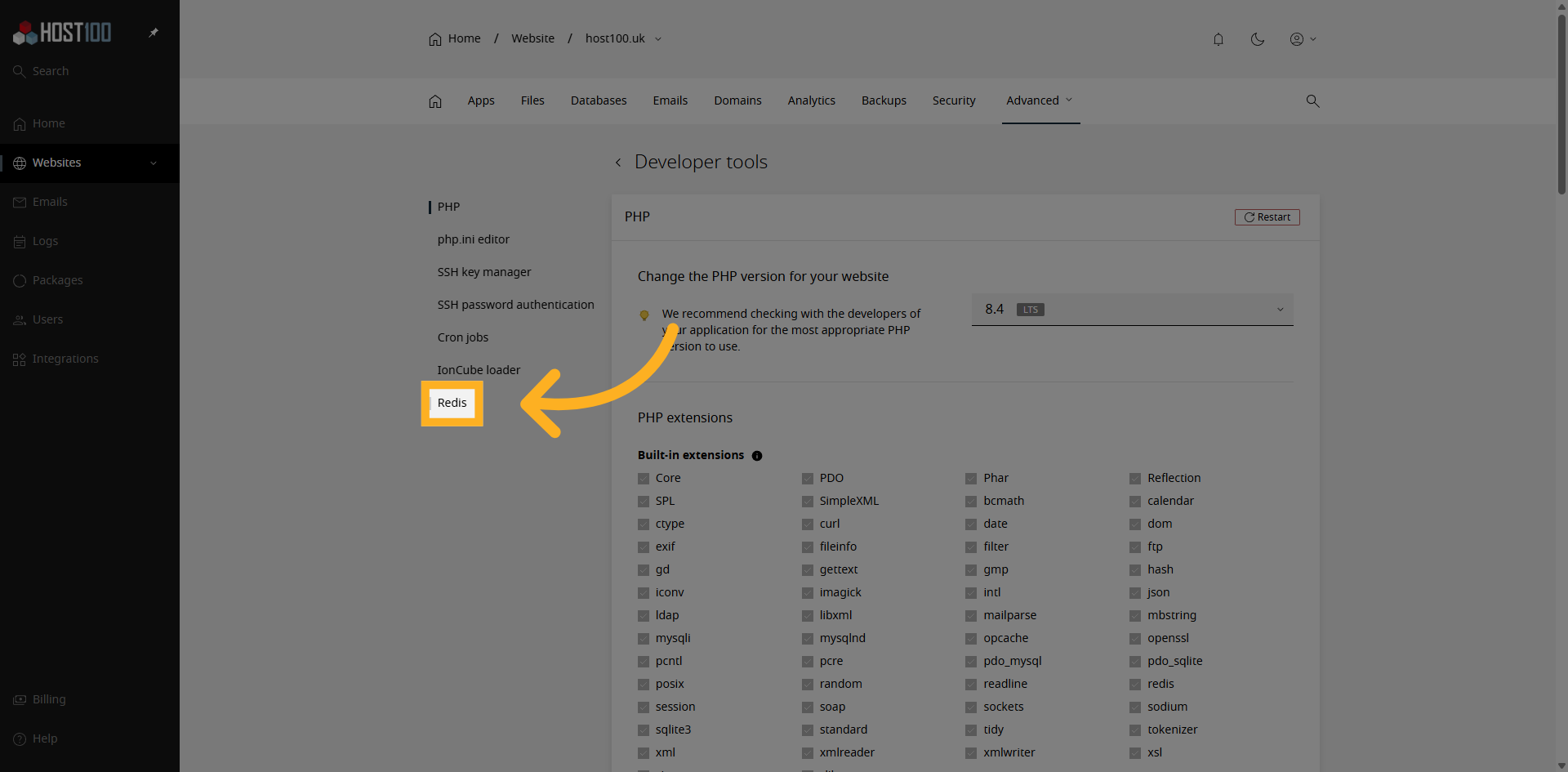Switch to the Apps tab
The width and height of the screenshot is (1568, 772).
[x=481, y=100]
